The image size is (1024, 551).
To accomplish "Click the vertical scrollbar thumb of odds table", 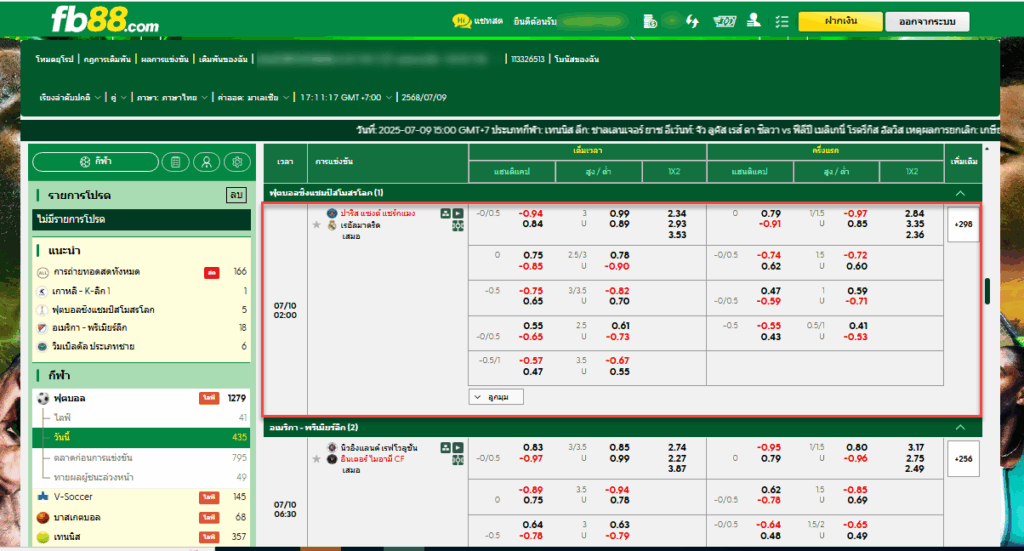I will tap(987, 291).
